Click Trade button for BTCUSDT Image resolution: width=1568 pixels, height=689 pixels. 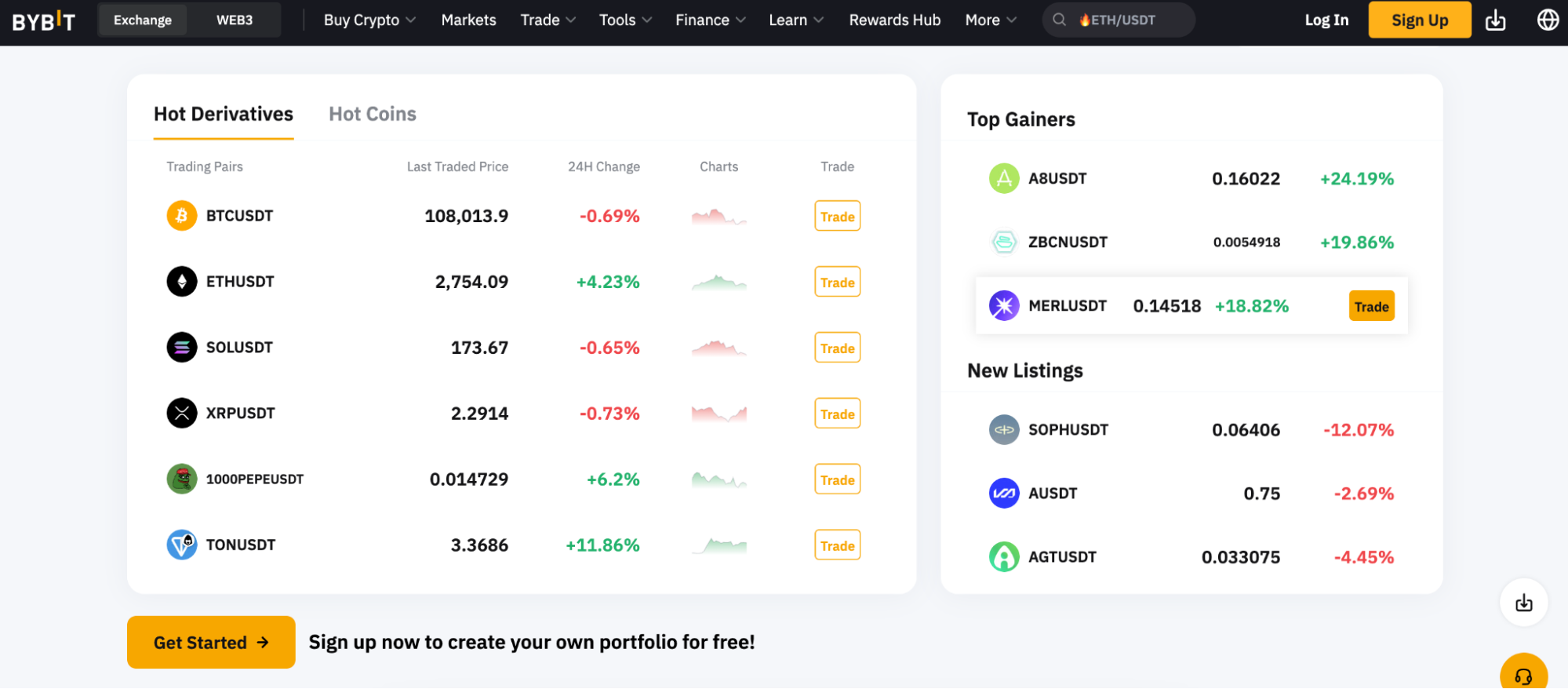[837, 217]
